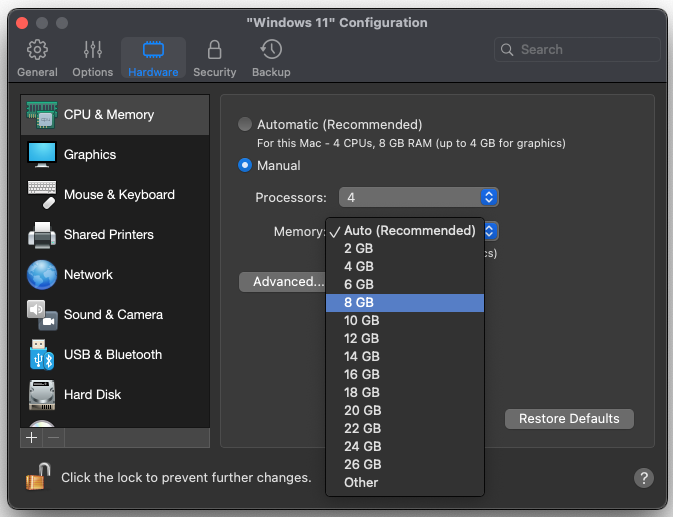Choose 24 GB memory
Screen dimensions: 673x517
pos(405,447)
